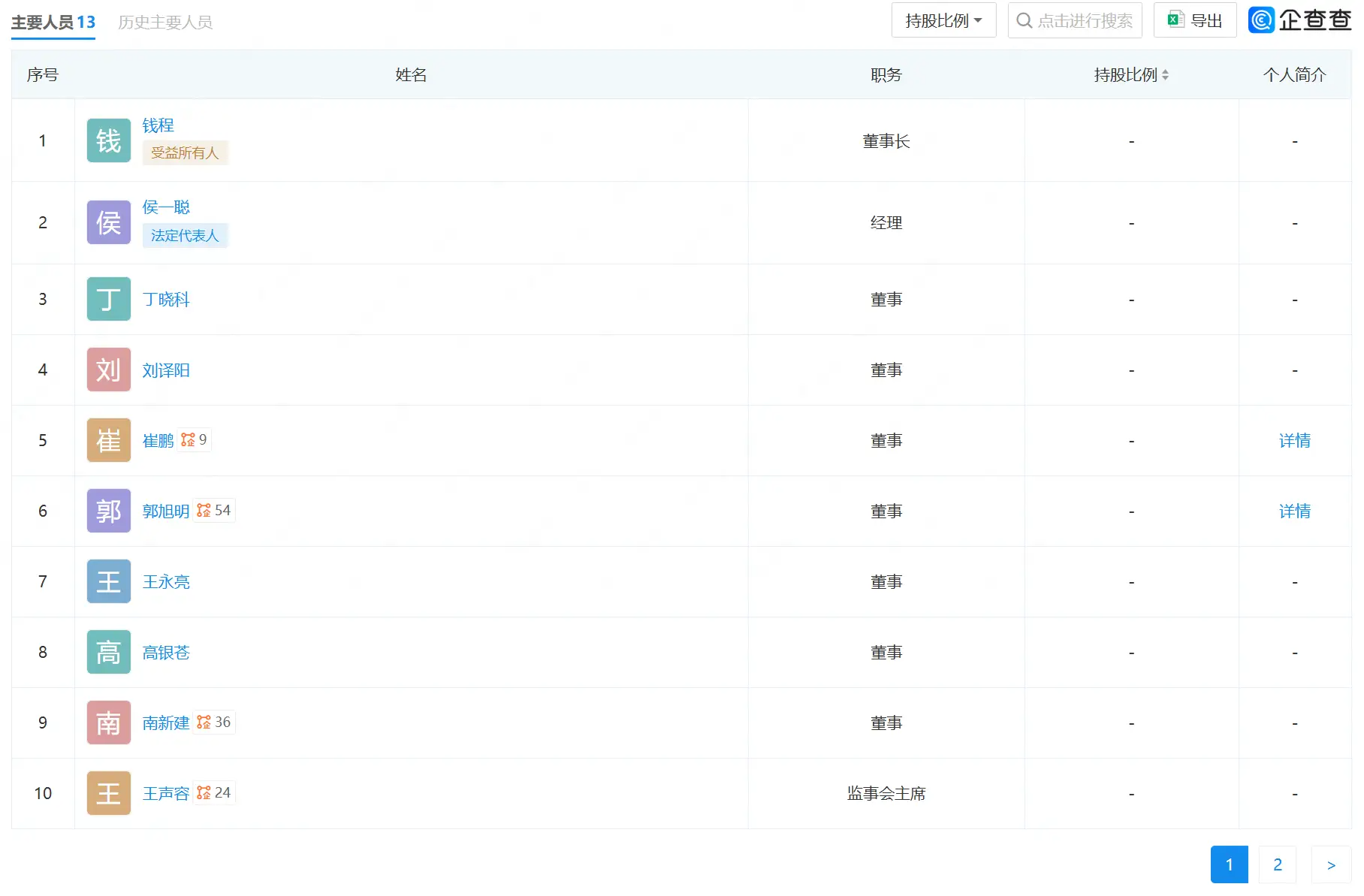Open 详情 for 郭旭明
The height and width of the screenshot is (896, 1364).
click(1294, 511)
